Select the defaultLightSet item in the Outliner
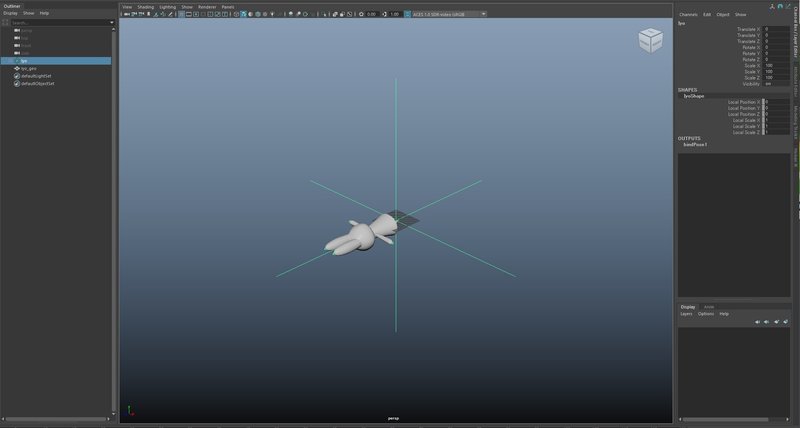The height and width of the screenshot is (428, 800). [36, 76]
